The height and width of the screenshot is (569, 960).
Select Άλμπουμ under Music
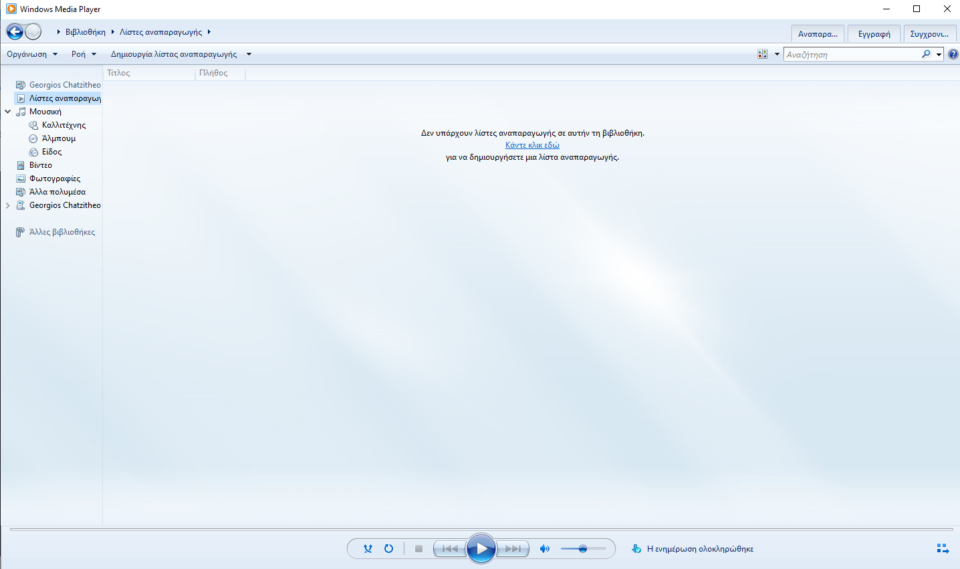click(59, 138)
